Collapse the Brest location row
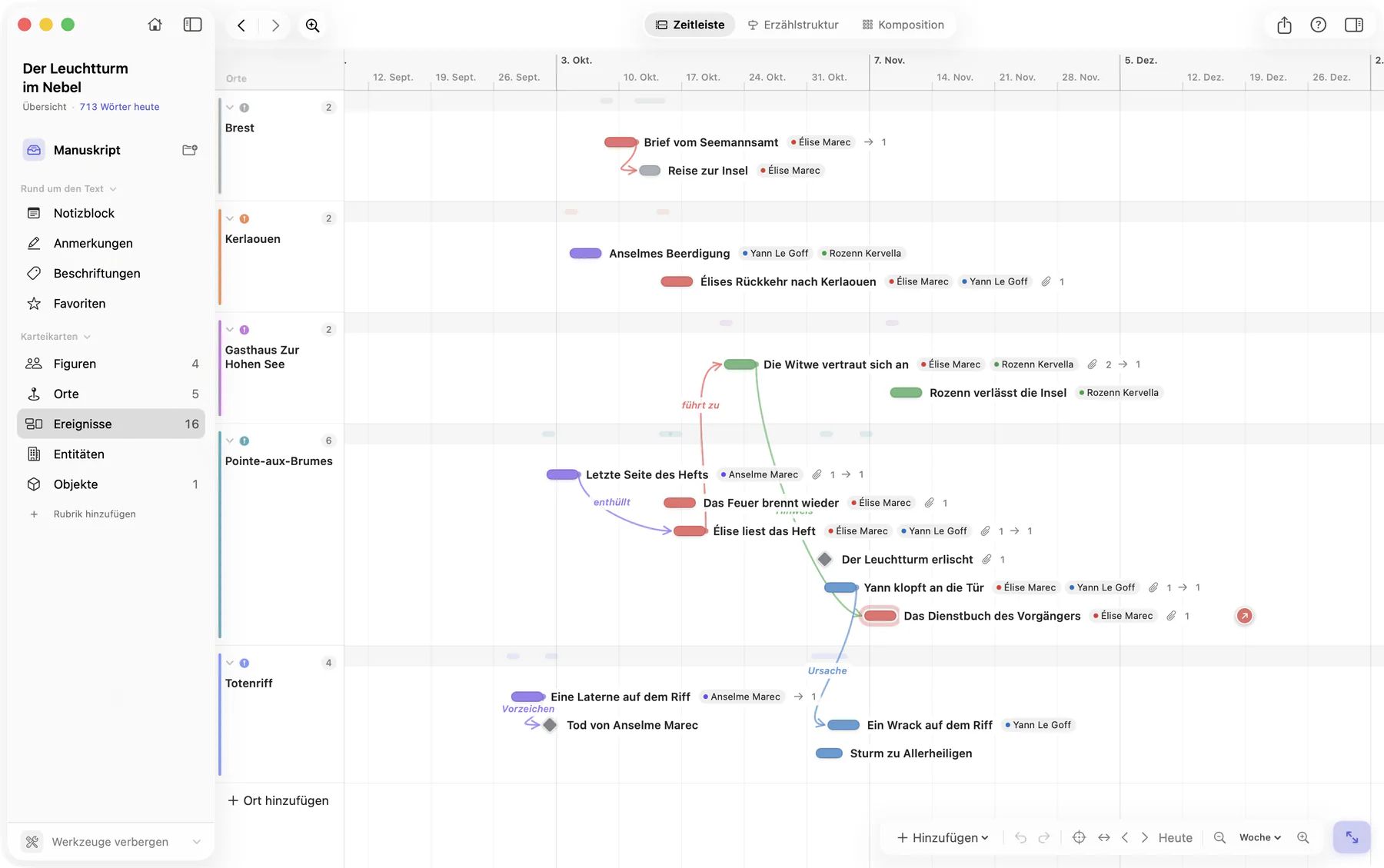The width and height of the screenshot is (1384, 868). 230,108
